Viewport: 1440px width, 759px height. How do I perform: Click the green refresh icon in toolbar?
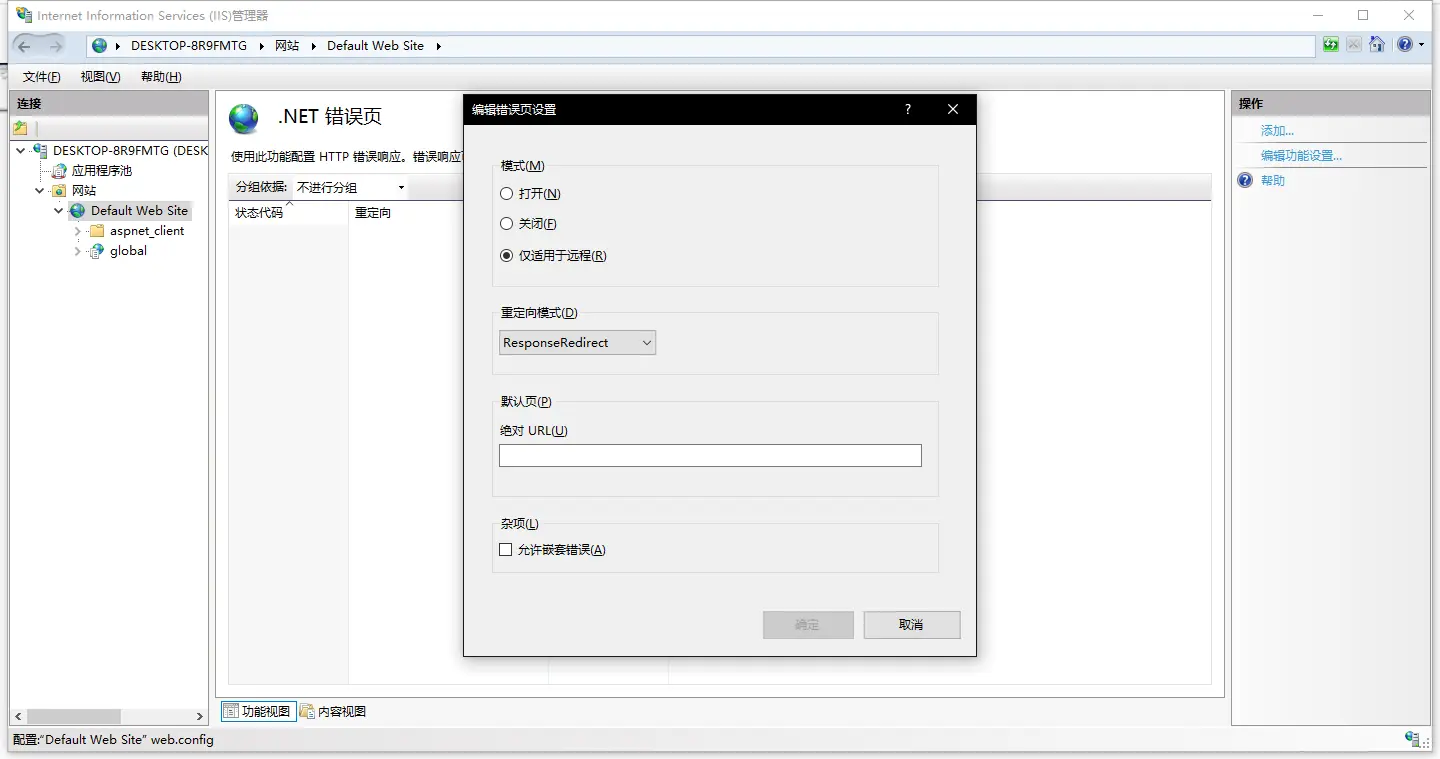click(x=1330, y=45)
